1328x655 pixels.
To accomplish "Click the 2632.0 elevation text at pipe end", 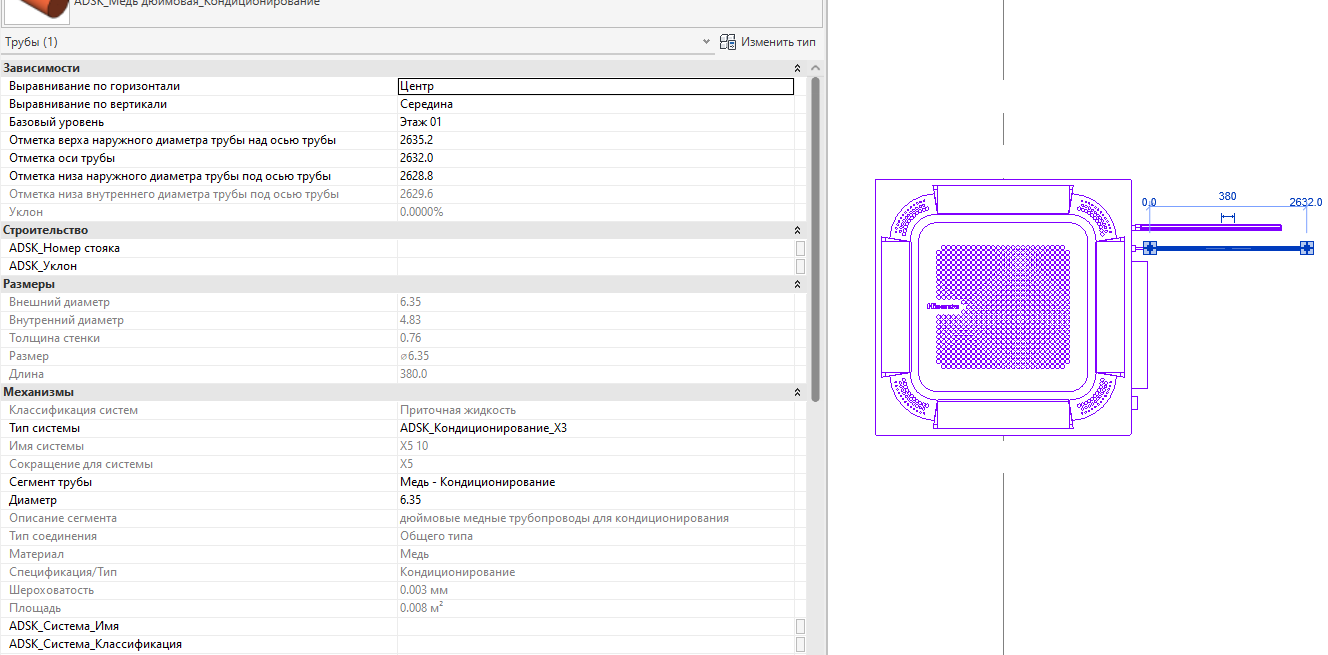I will 1306,202.
